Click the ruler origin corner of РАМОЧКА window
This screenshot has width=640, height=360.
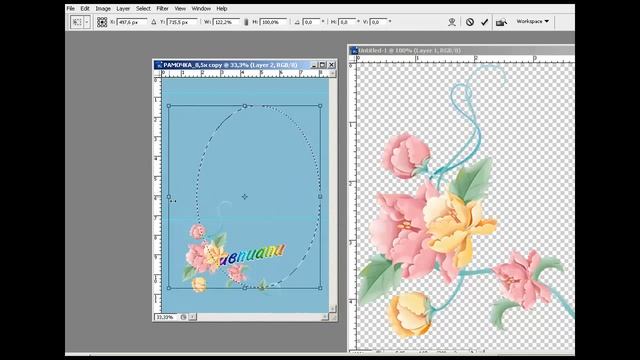tap(158, 73)
